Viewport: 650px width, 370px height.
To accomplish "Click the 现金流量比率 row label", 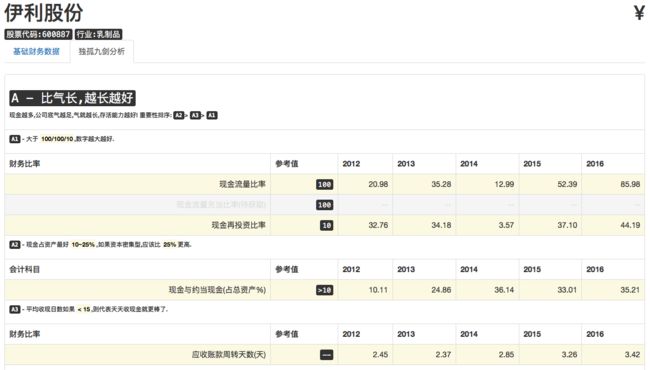I will pos(242,184).
